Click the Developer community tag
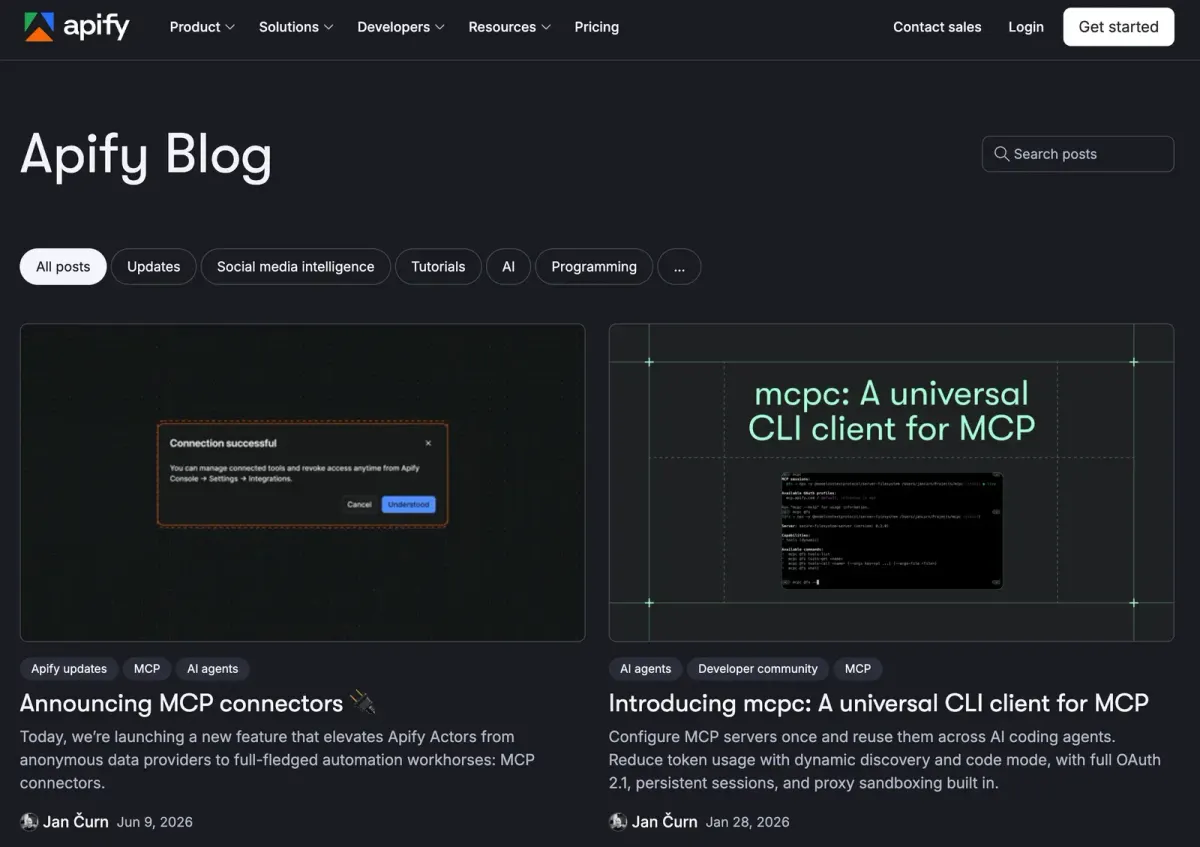 tap(758, 669)
